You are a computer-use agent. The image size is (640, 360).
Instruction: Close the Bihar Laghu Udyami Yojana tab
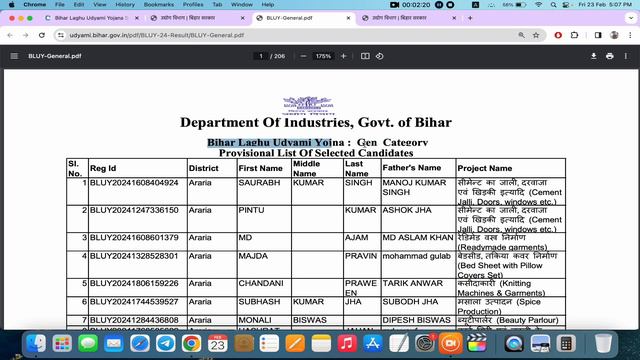137,18
